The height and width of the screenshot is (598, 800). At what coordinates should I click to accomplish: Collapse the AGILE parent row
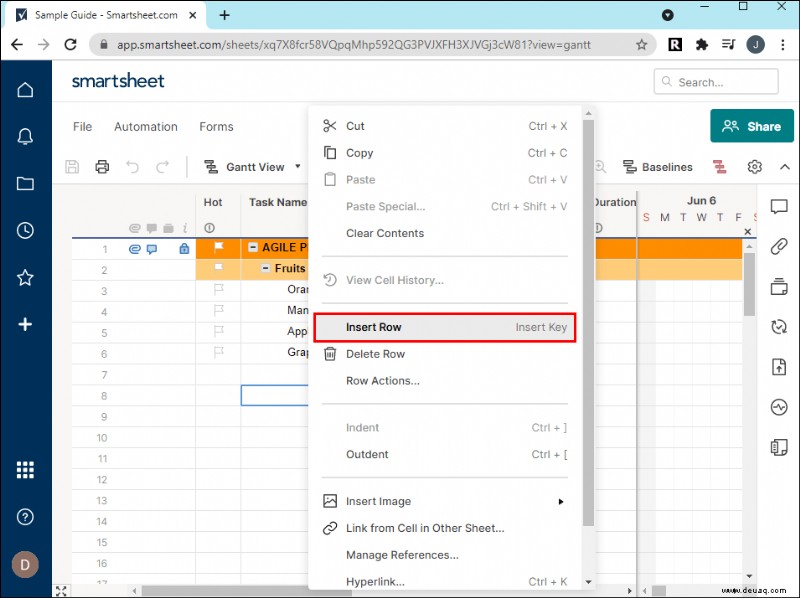(x=253, y=247)
